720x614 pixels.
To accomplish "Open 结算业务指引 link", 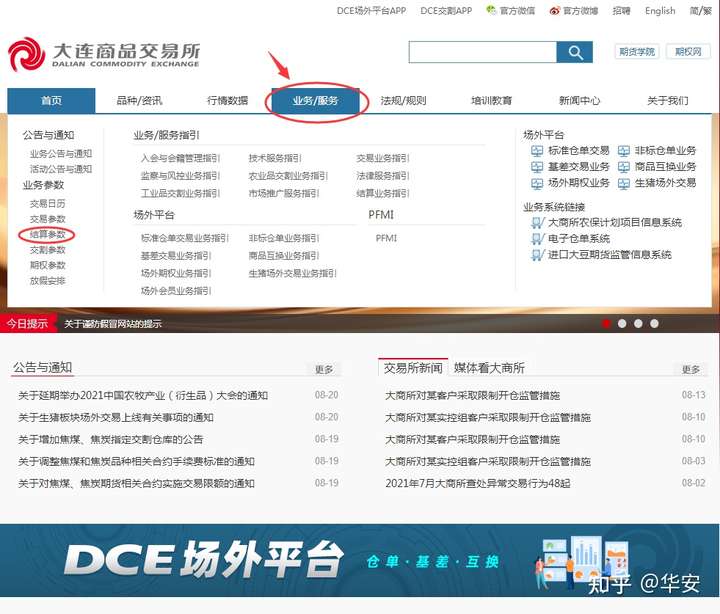I will [x=383, y=193].
